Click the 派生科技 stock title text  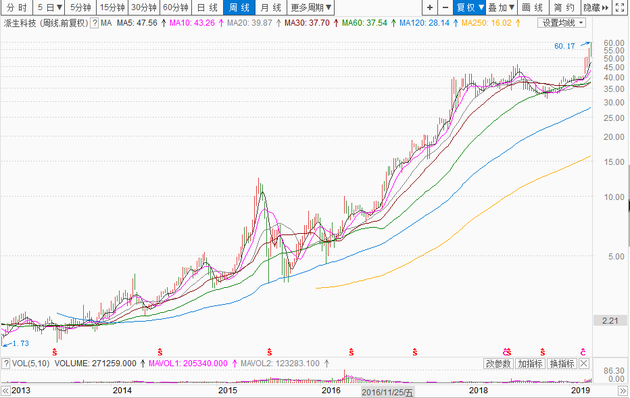pos(20,23)
